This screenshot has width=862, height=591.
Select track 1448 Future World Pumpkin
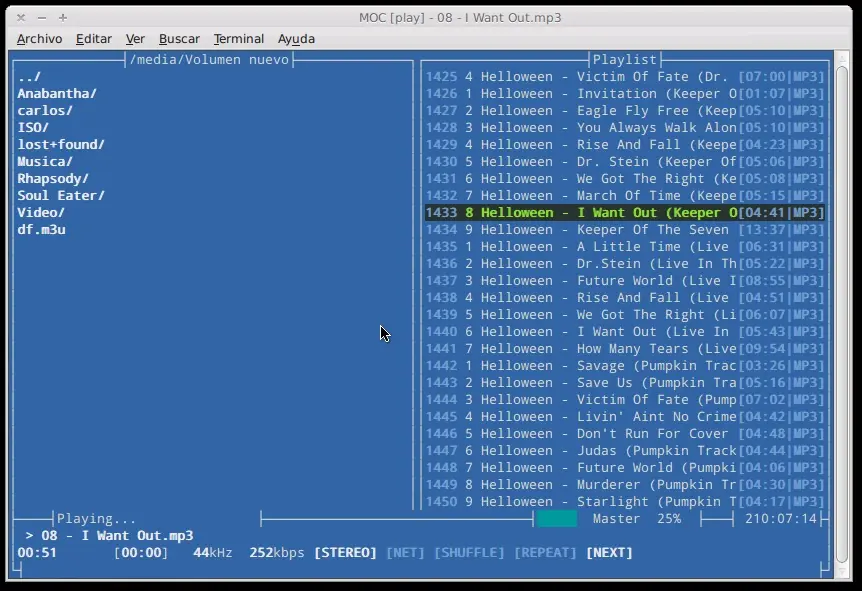tap(625, 468)
